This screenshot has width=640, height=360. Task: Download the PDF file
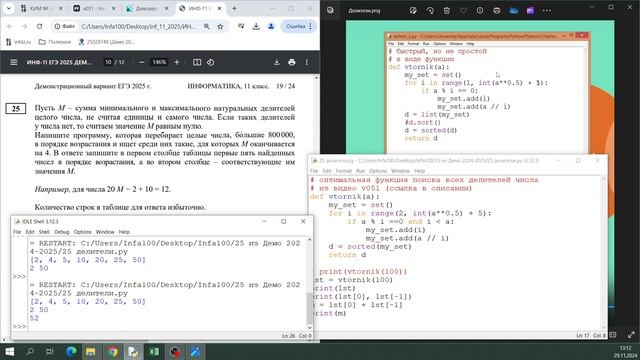[276, 62]
